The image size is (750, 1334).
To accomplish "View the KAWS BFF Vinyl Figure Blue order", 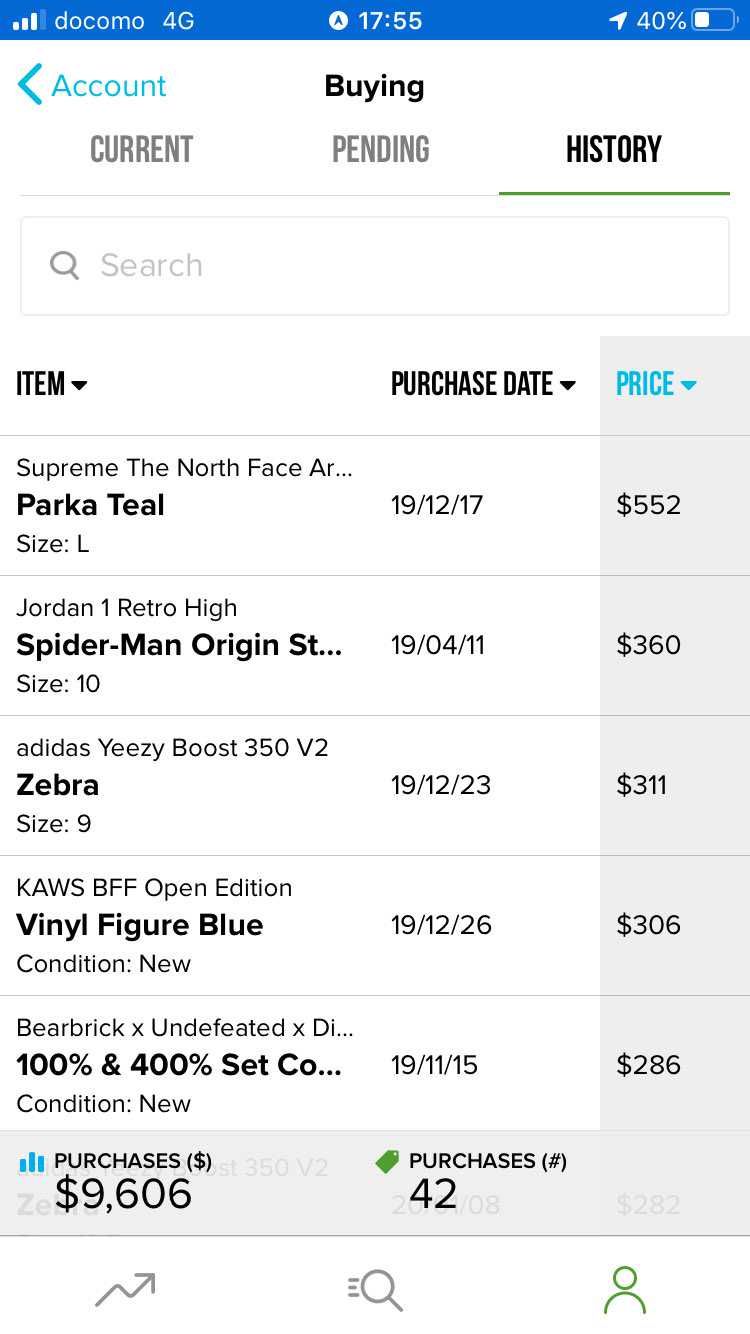I will (375, 925).
